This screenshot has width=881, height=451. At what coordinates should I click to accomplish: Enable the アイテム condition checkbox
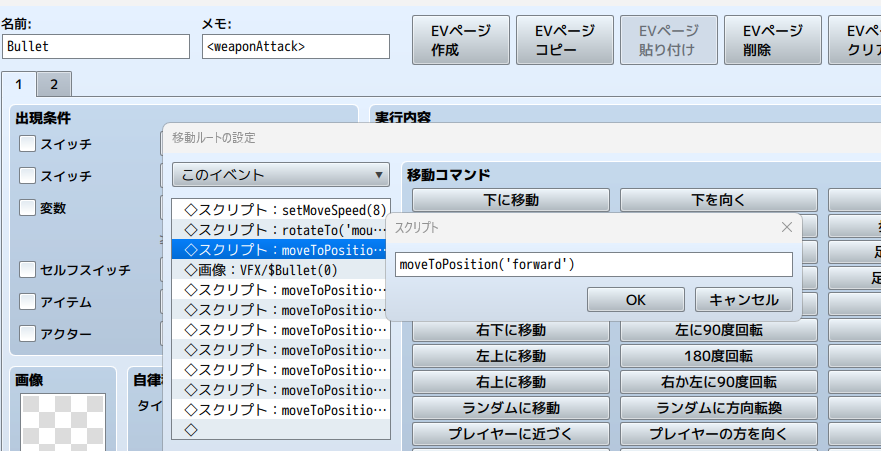(28, 302)
